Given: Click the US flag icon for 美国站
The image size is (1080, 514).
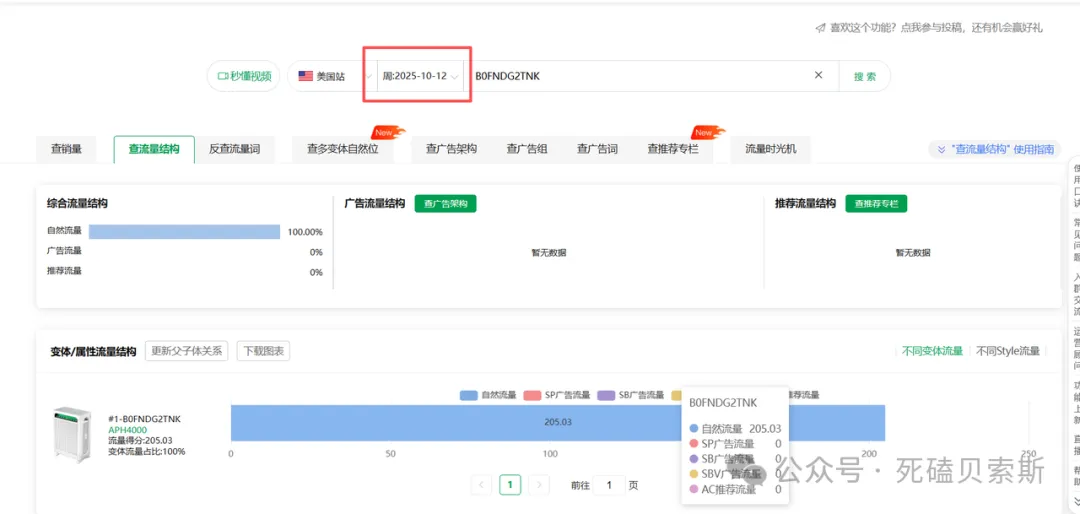Looking at the screenshot, I should (306, 76).
